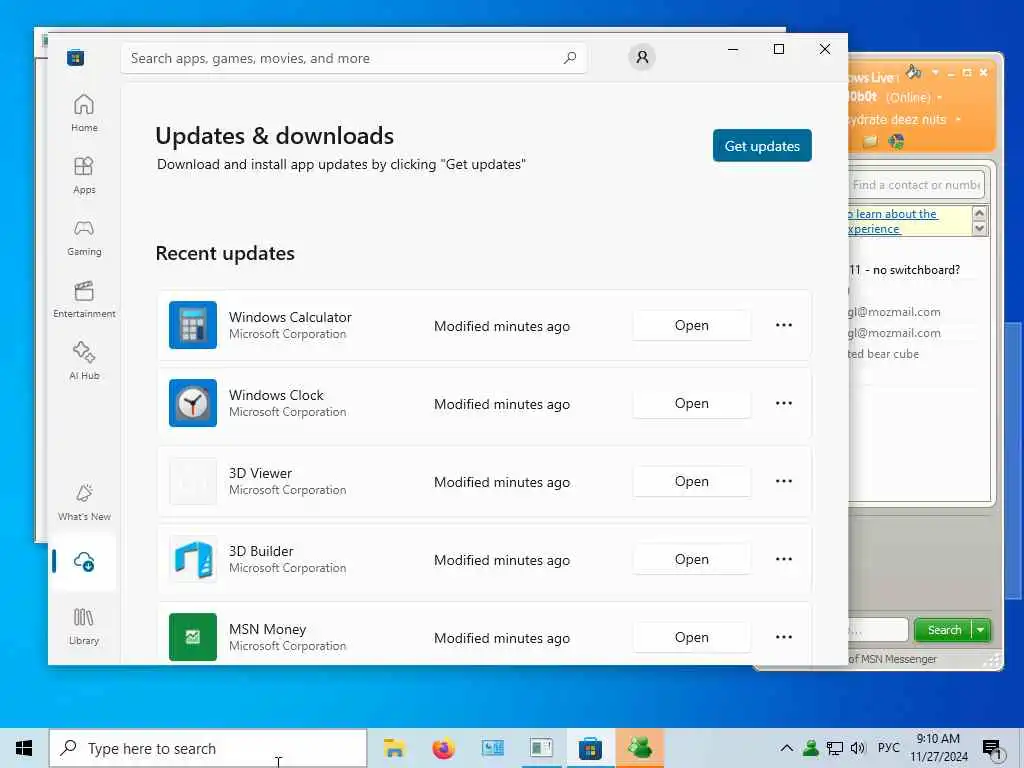The image size is (1024, 768).
Task: Open more options for 3D Builder
Action: (784, 559)
